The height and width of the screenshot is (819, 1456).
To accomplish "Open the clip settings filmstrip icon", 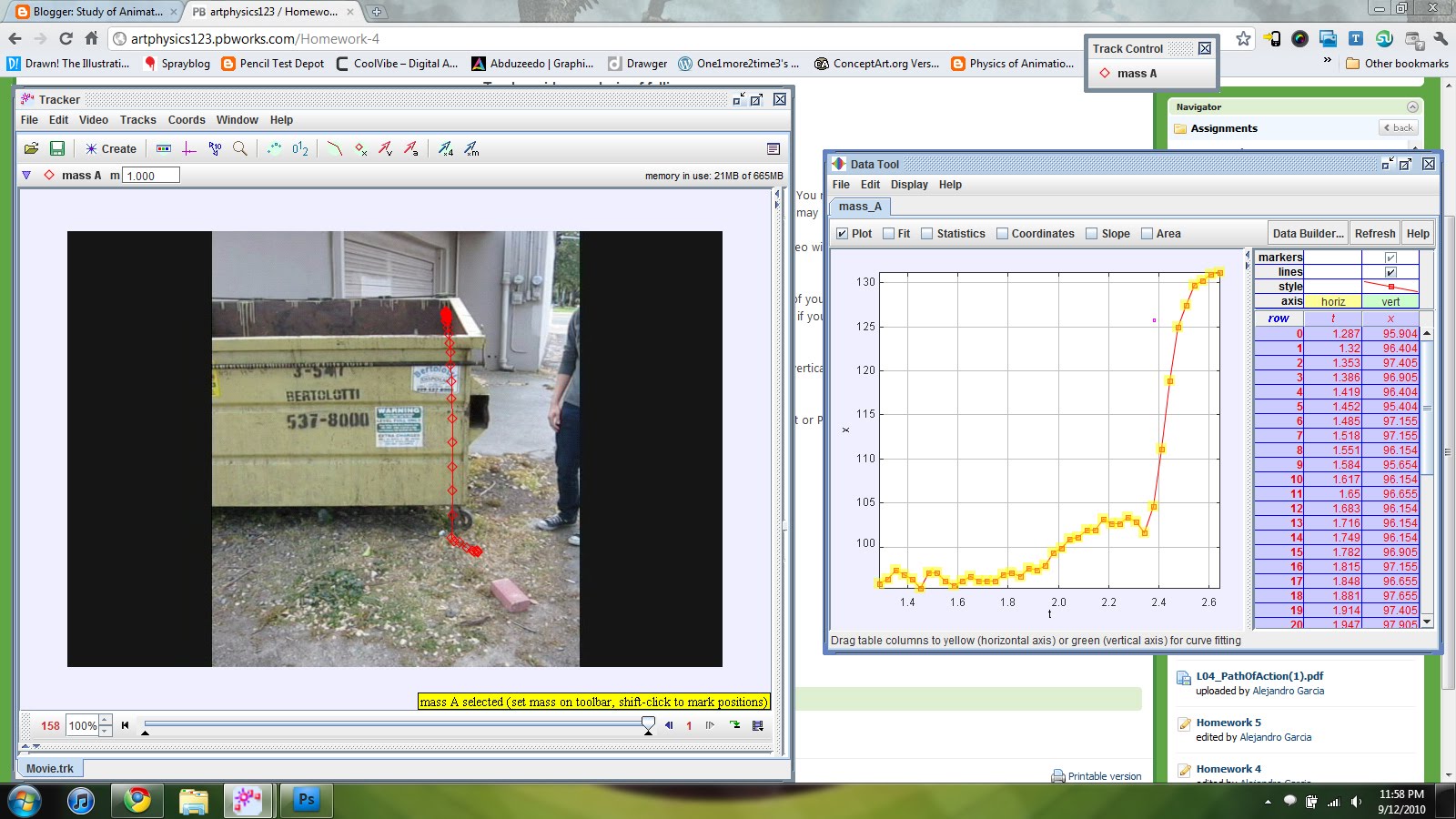I will (x=164, y=148).
